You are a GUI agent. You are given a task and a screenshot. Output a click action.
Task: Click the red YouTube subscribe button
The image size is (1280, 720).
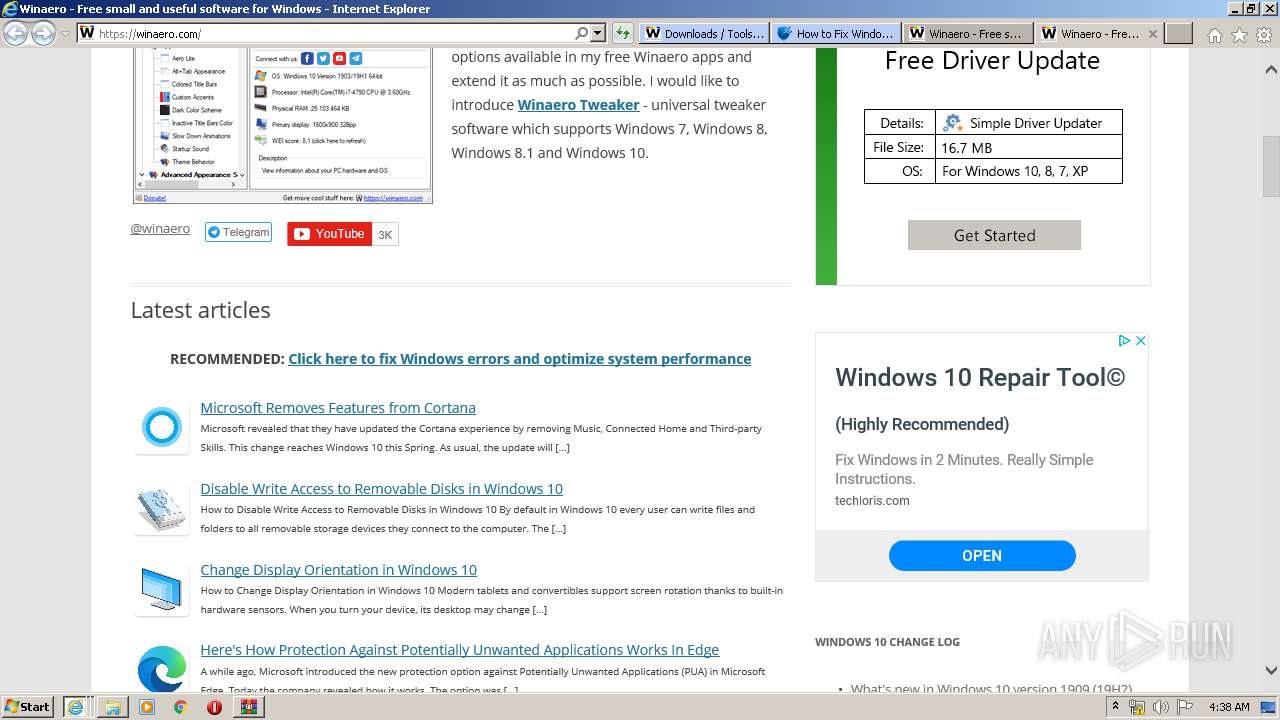click(329, 234)
